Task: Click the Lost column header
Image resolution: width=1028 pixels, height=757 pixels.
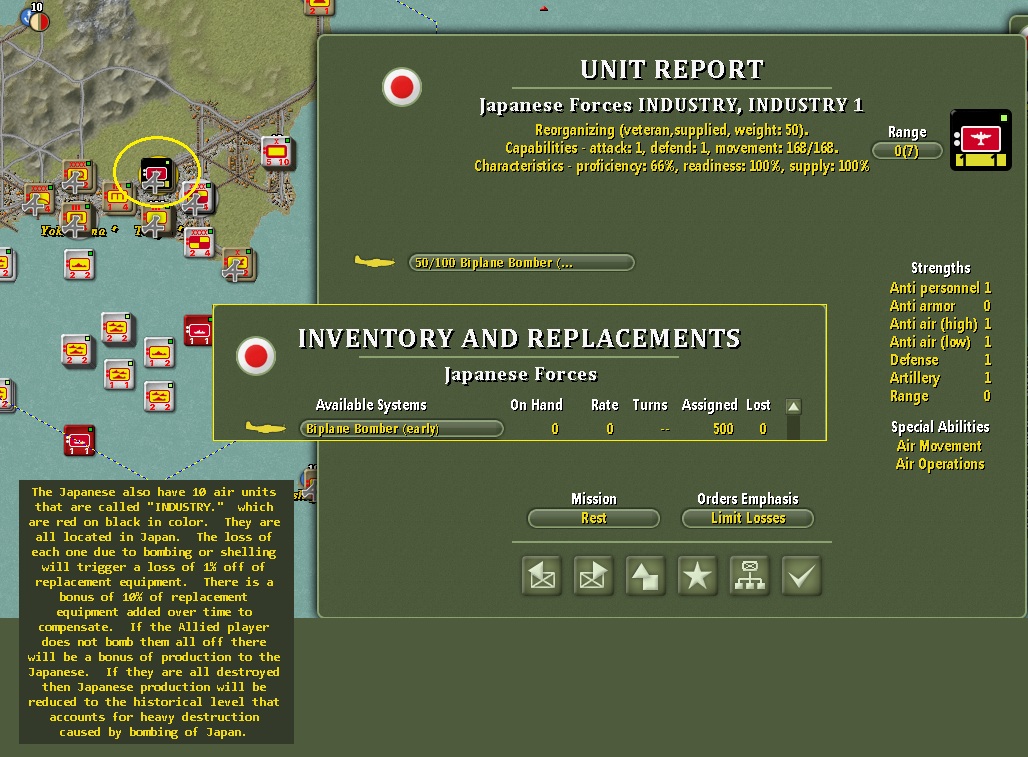Action: (758, 405)
